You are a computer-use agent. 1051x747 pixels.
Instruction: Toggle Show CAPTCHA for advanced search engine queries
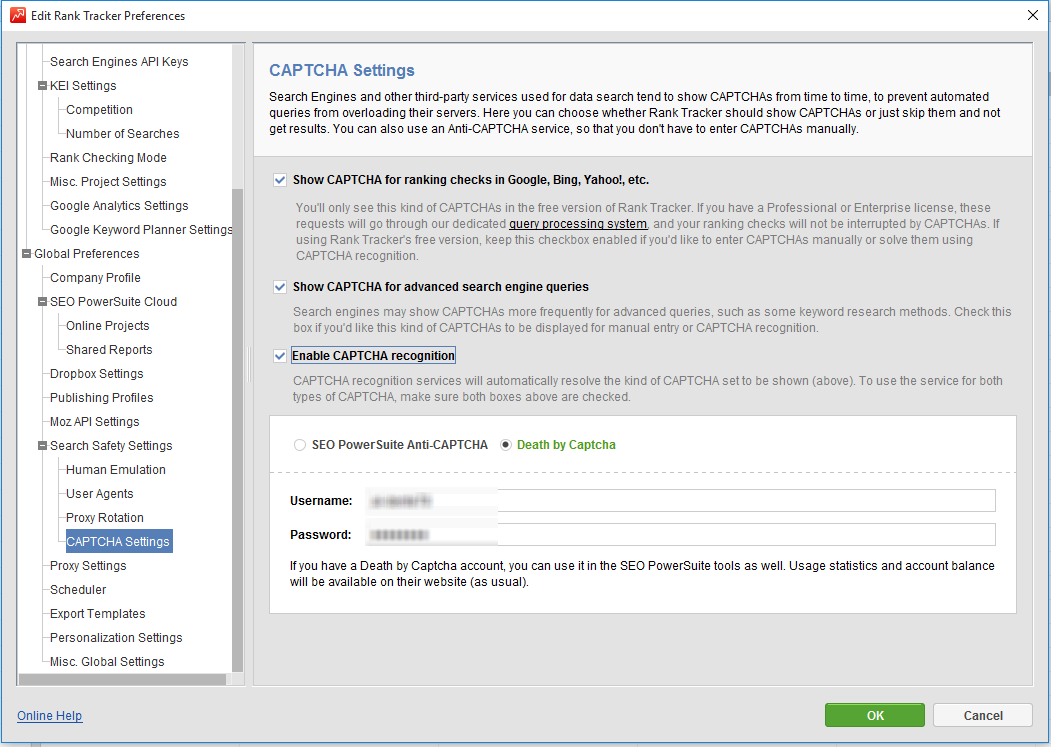click(x=280, y=287)
